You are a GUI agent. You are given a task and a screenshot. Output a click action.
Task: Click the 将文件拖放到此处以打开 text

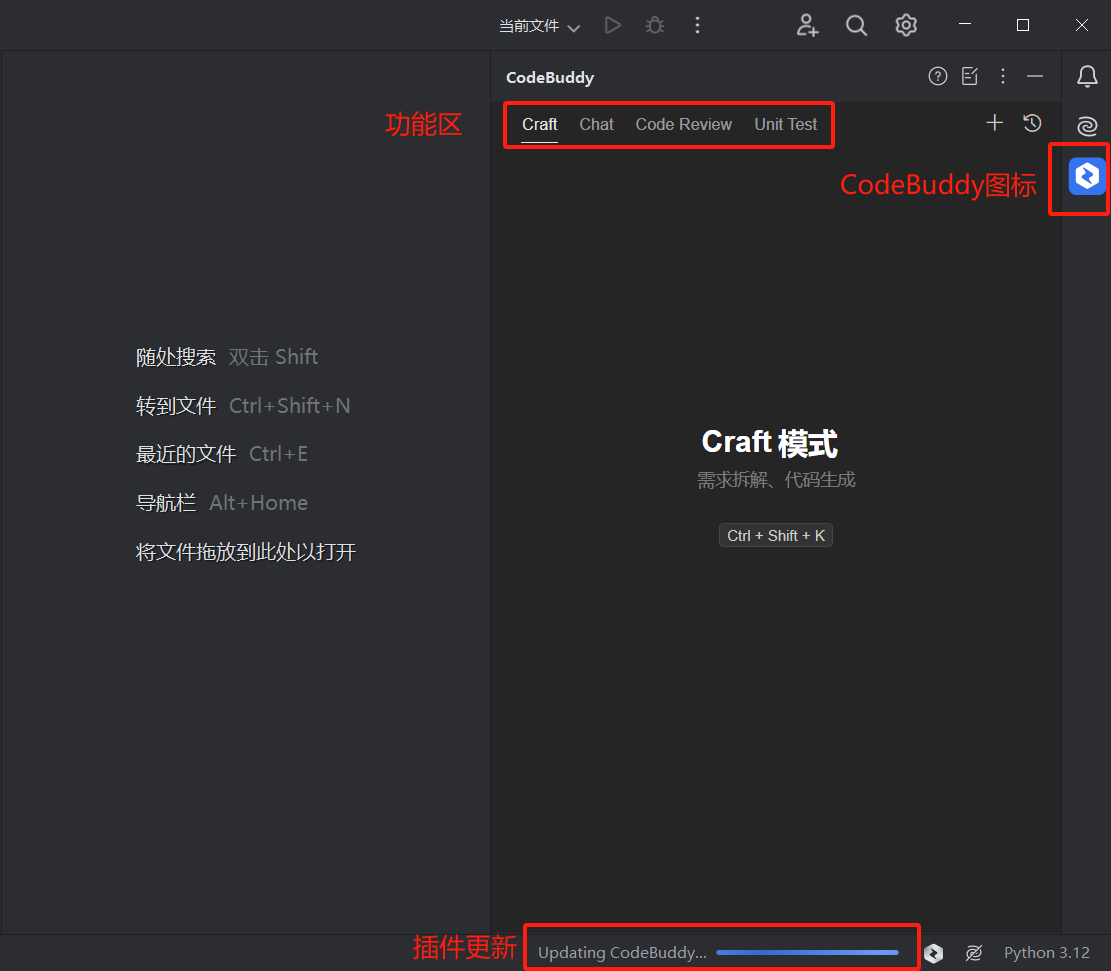pos(246,552)
